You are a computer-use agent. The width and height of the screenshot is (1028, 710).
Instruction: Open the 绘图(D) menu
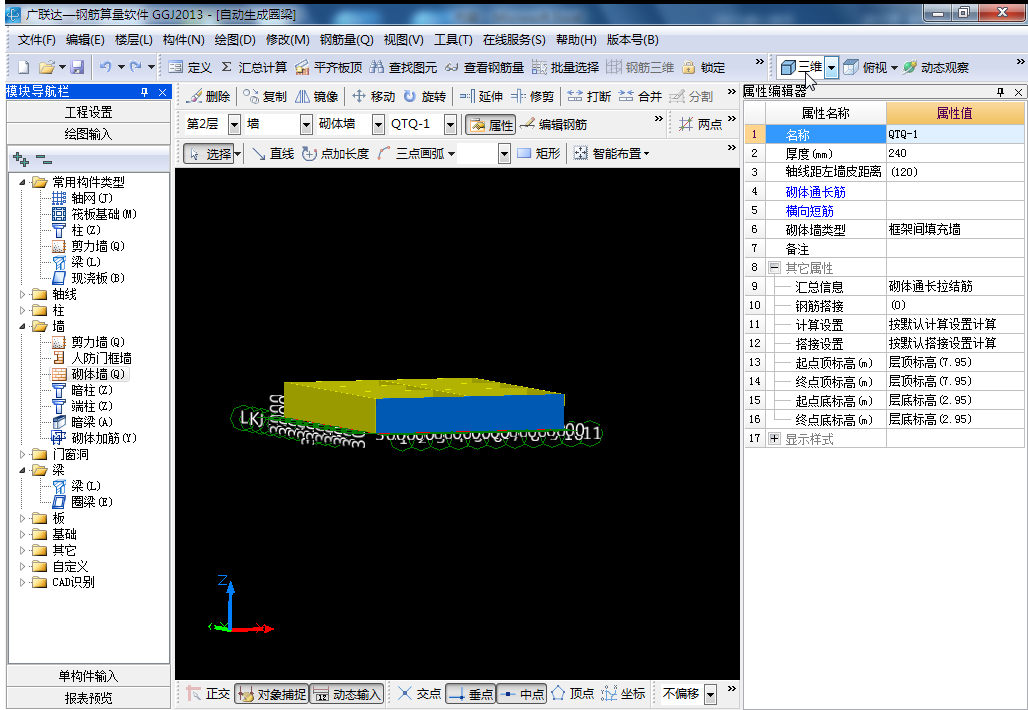[235, 40]
